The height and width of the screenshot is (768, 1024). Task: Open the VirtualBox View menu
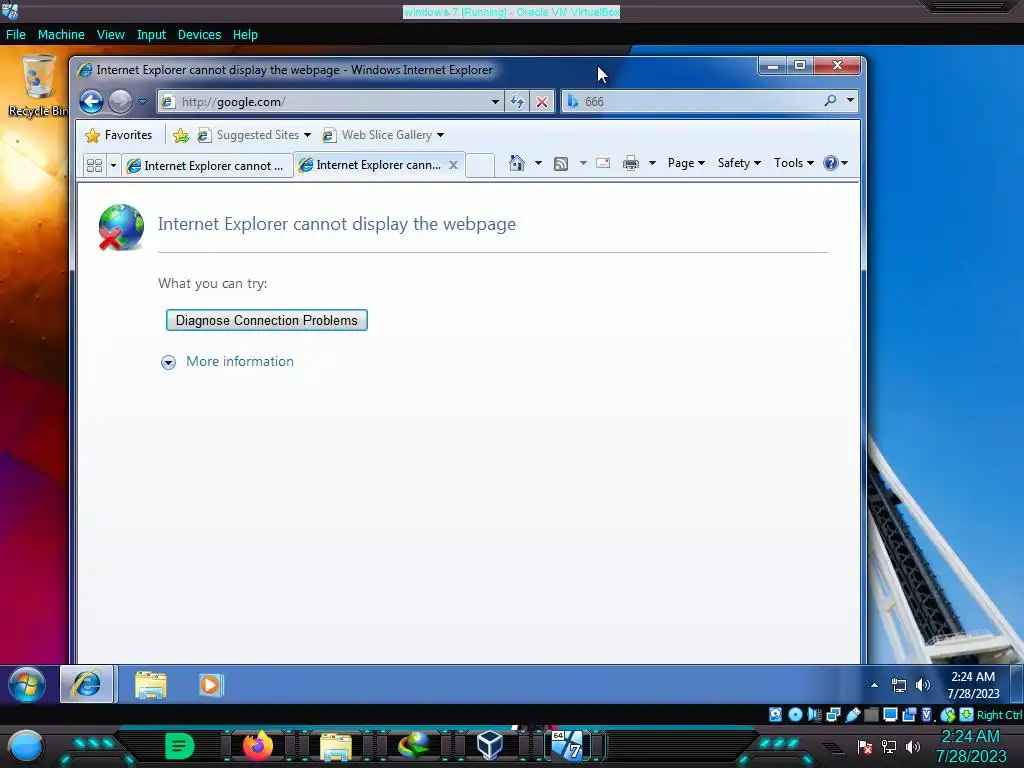[x=110, y=35]
